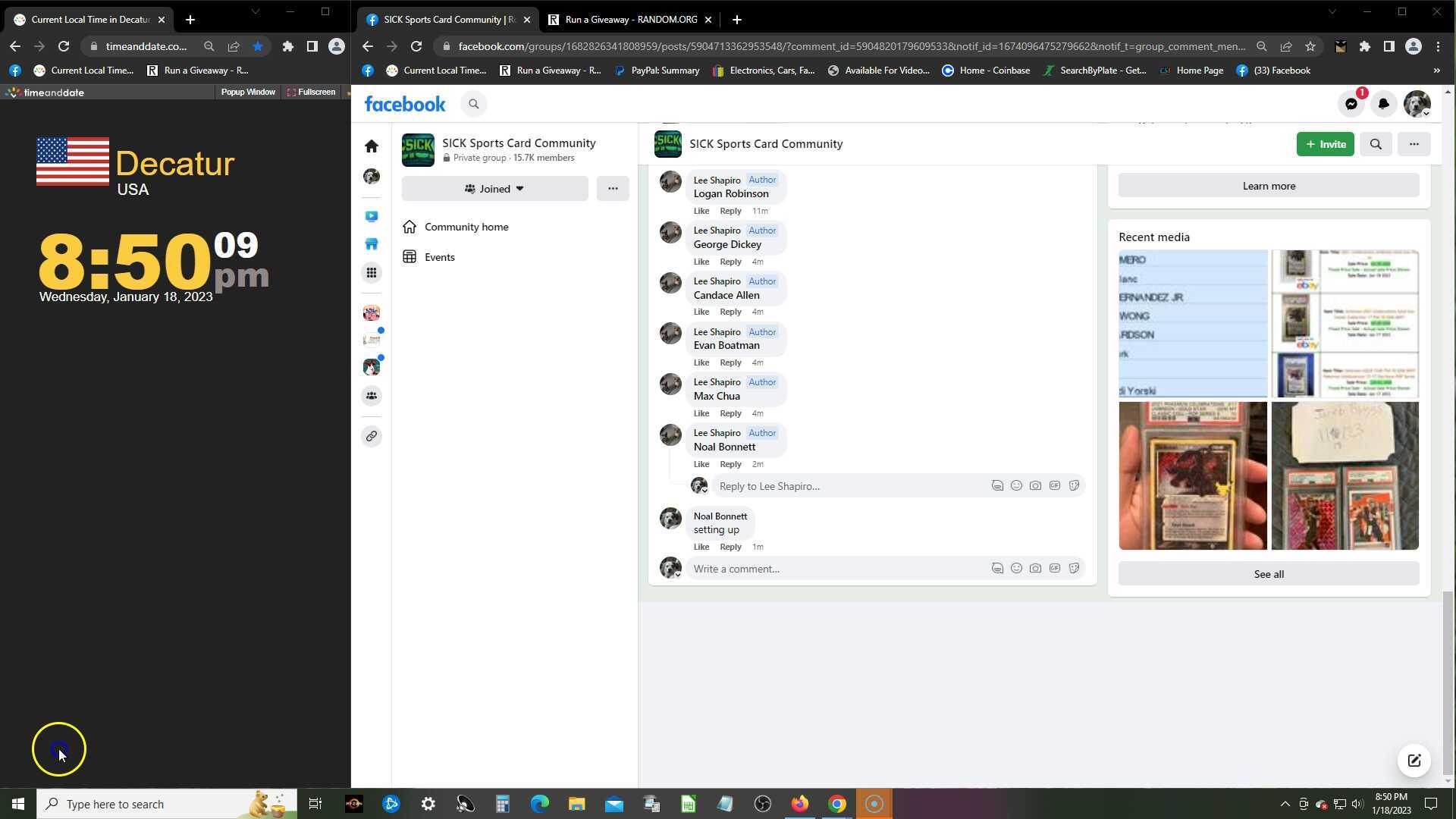Switch to Run a Giveaway RANDOM.ORG tab
1456x819 pixels.
click(630, 20)
